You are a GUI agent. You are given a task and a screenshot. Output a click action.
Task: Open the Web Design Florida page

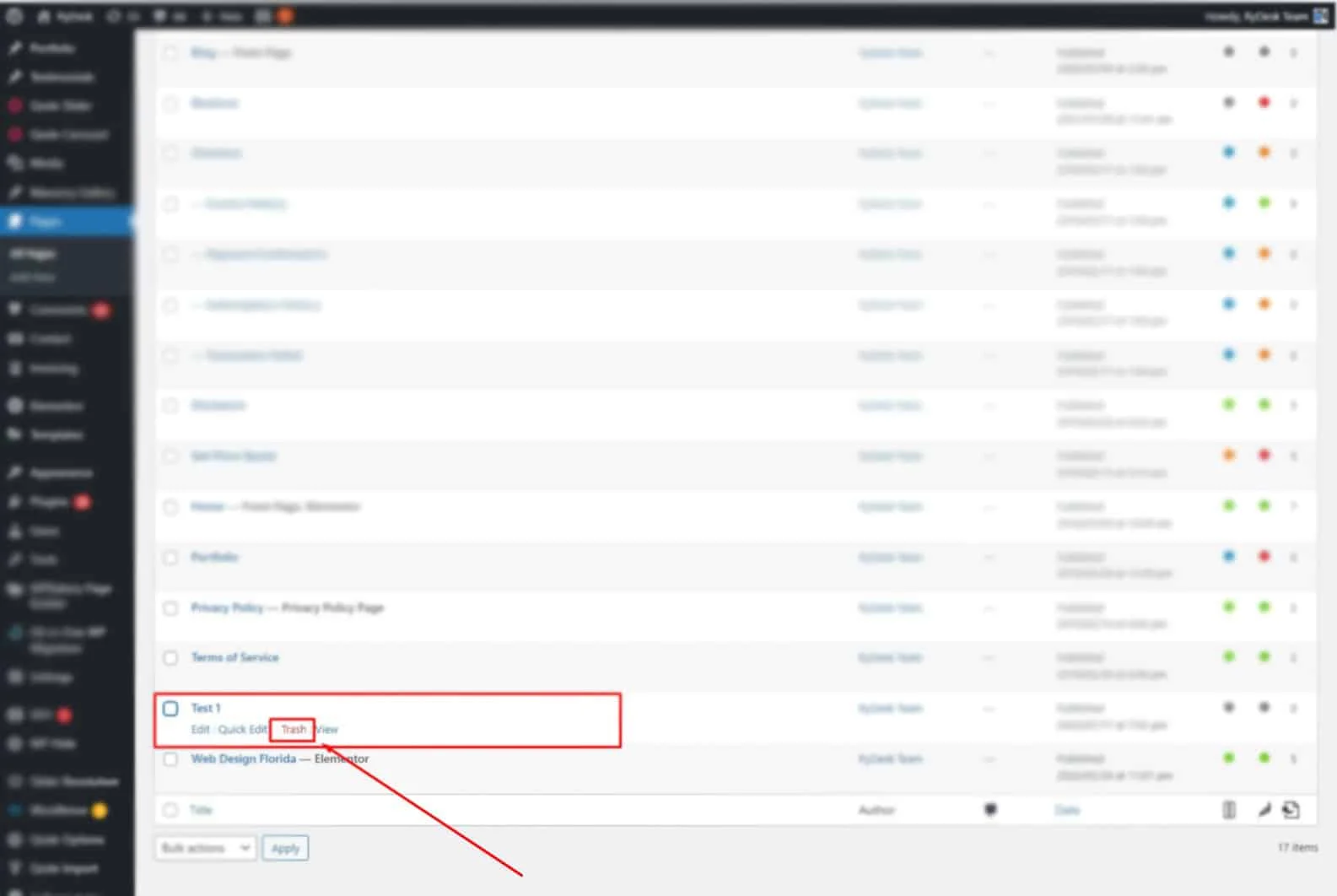pos(243,758)
